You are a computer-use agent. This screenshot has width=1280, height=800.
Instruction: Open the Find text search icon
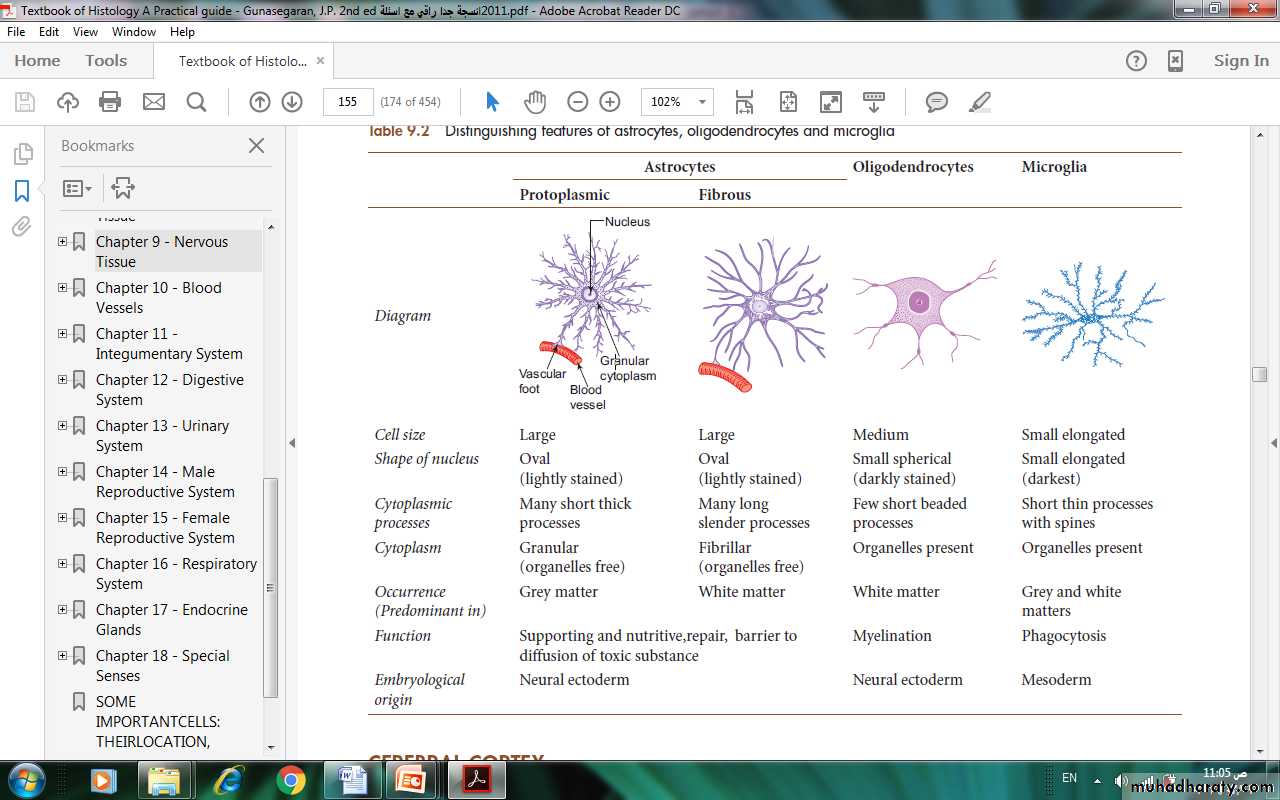[x=196, y=102]
